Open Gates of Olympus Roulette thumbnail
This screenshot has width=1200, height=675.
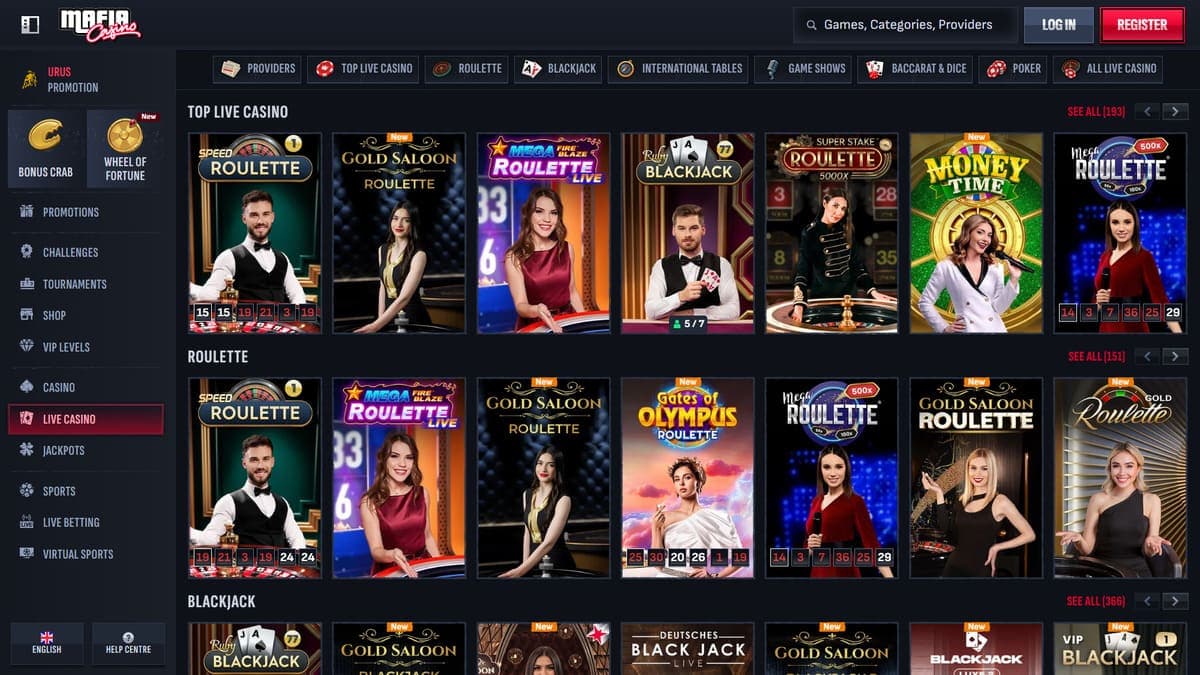pyautogui.click(x=688, y=478)
